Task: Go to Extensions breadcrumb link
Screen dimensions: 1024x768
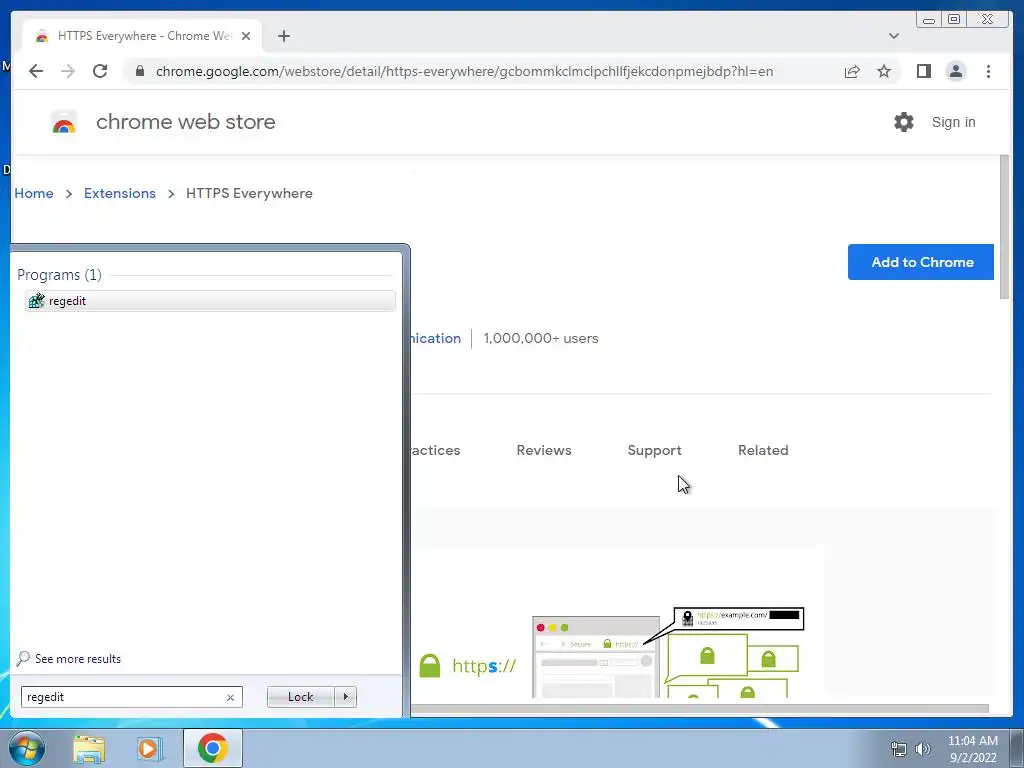Action: [120, 193]
